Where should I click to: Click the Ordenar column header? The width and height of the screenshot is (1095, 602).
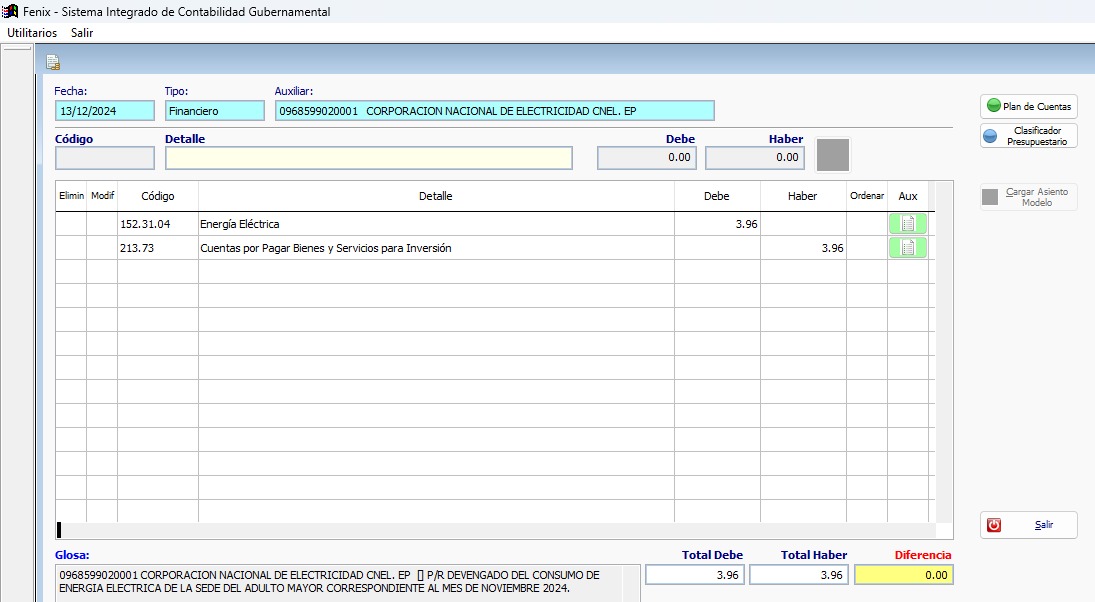(866, 196)
